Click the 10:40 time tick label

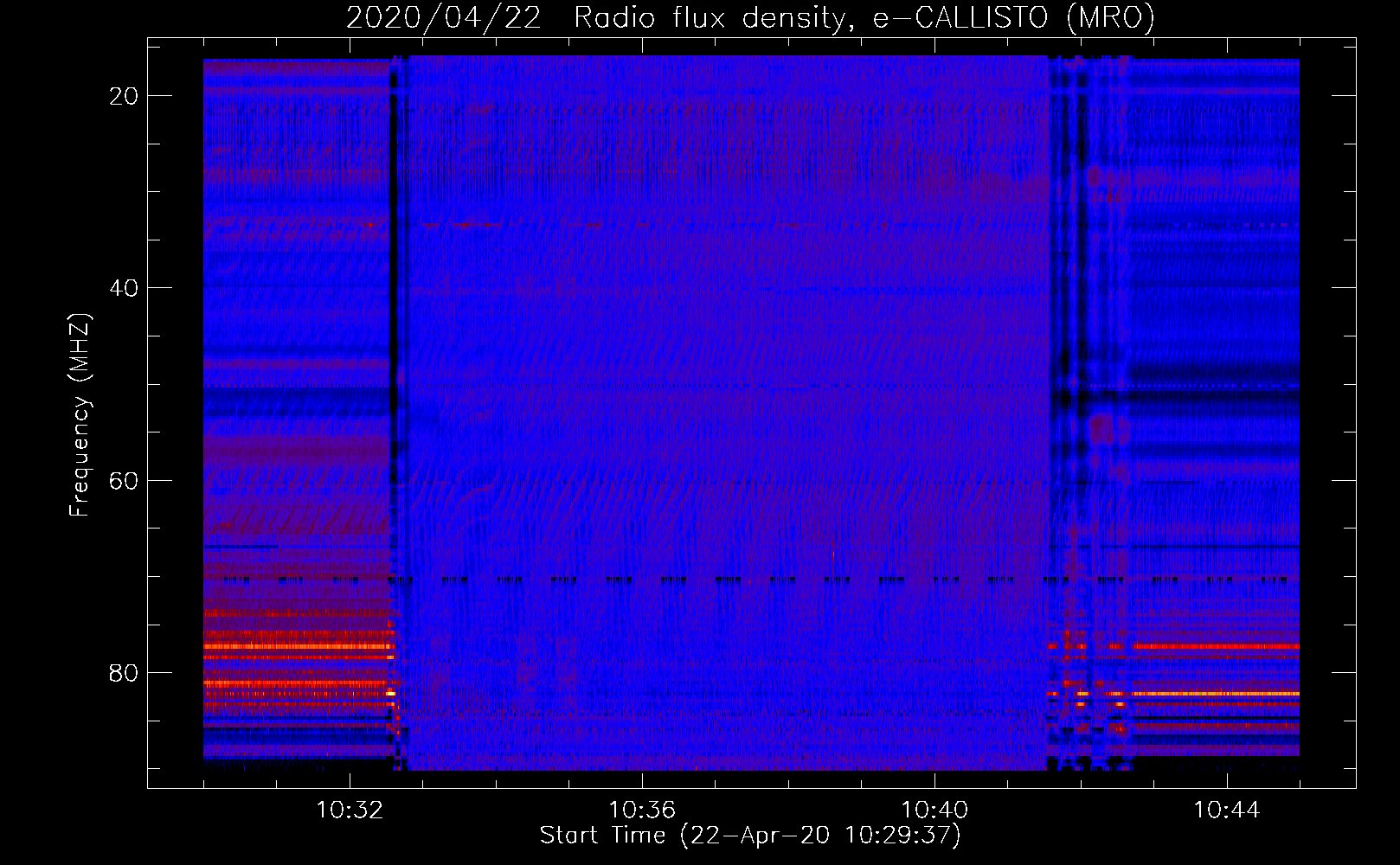click(934, 811)
